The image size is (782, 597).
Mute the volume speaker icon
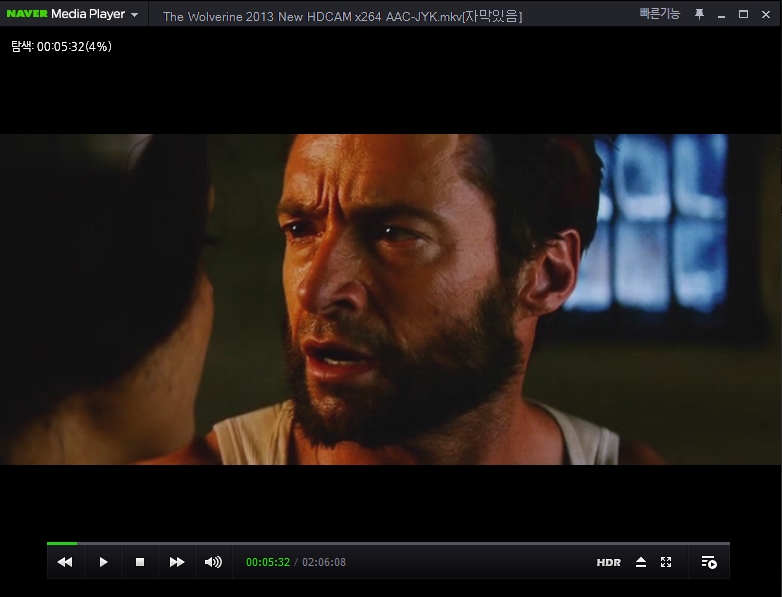pyautogui.click(x=213, y=562)
